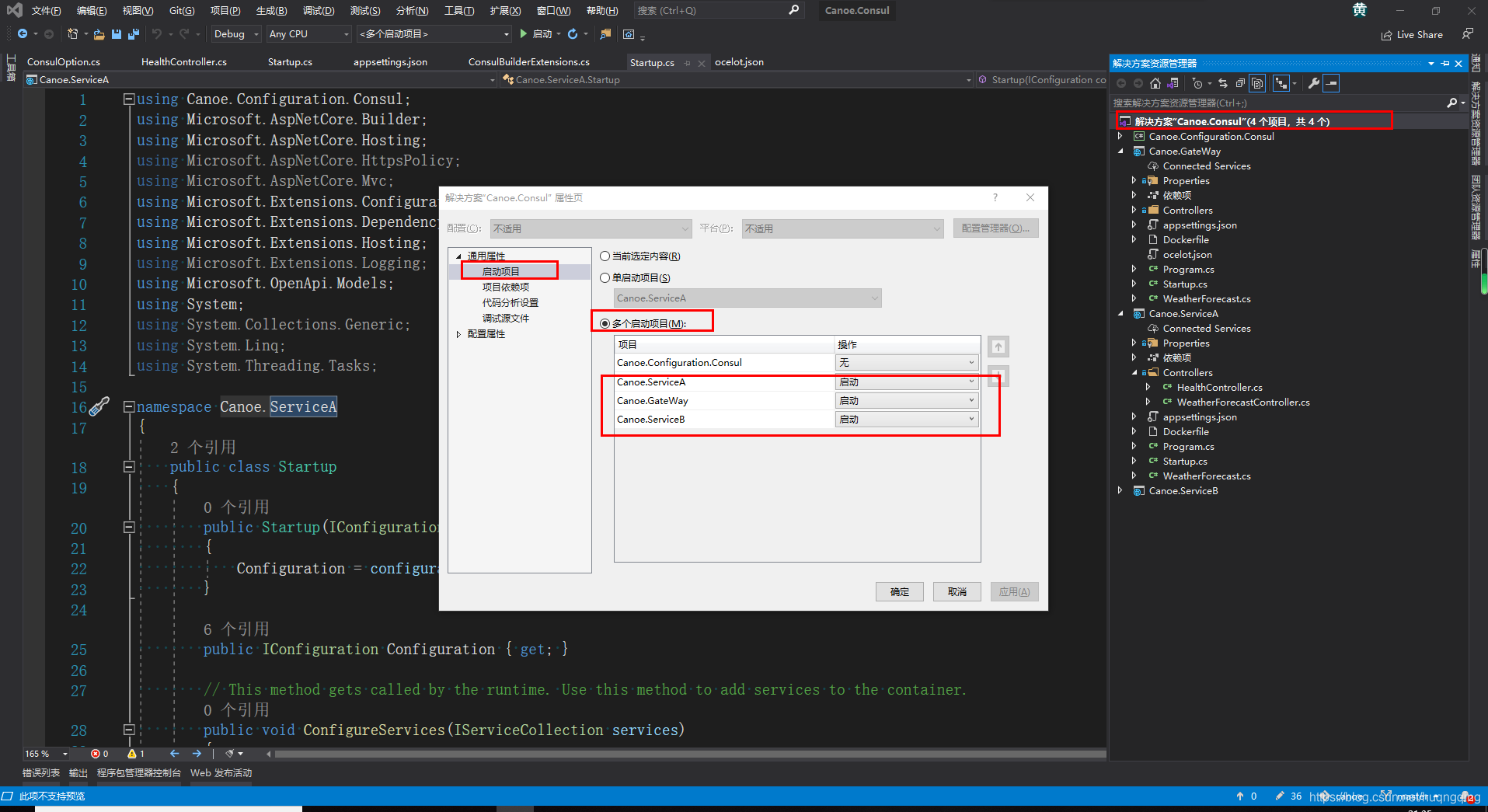Click the help question mark in dialog

995,197
